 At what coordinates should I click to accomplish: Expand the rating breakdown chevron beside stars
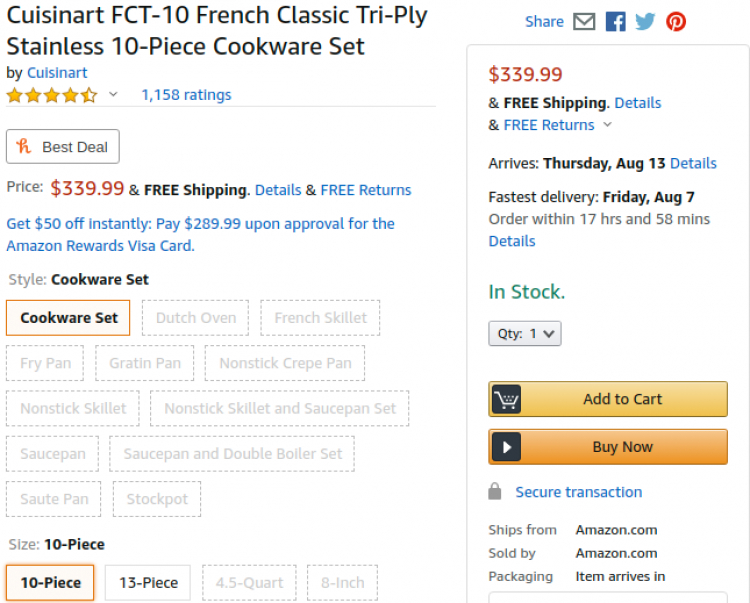[x=113, y=94]
